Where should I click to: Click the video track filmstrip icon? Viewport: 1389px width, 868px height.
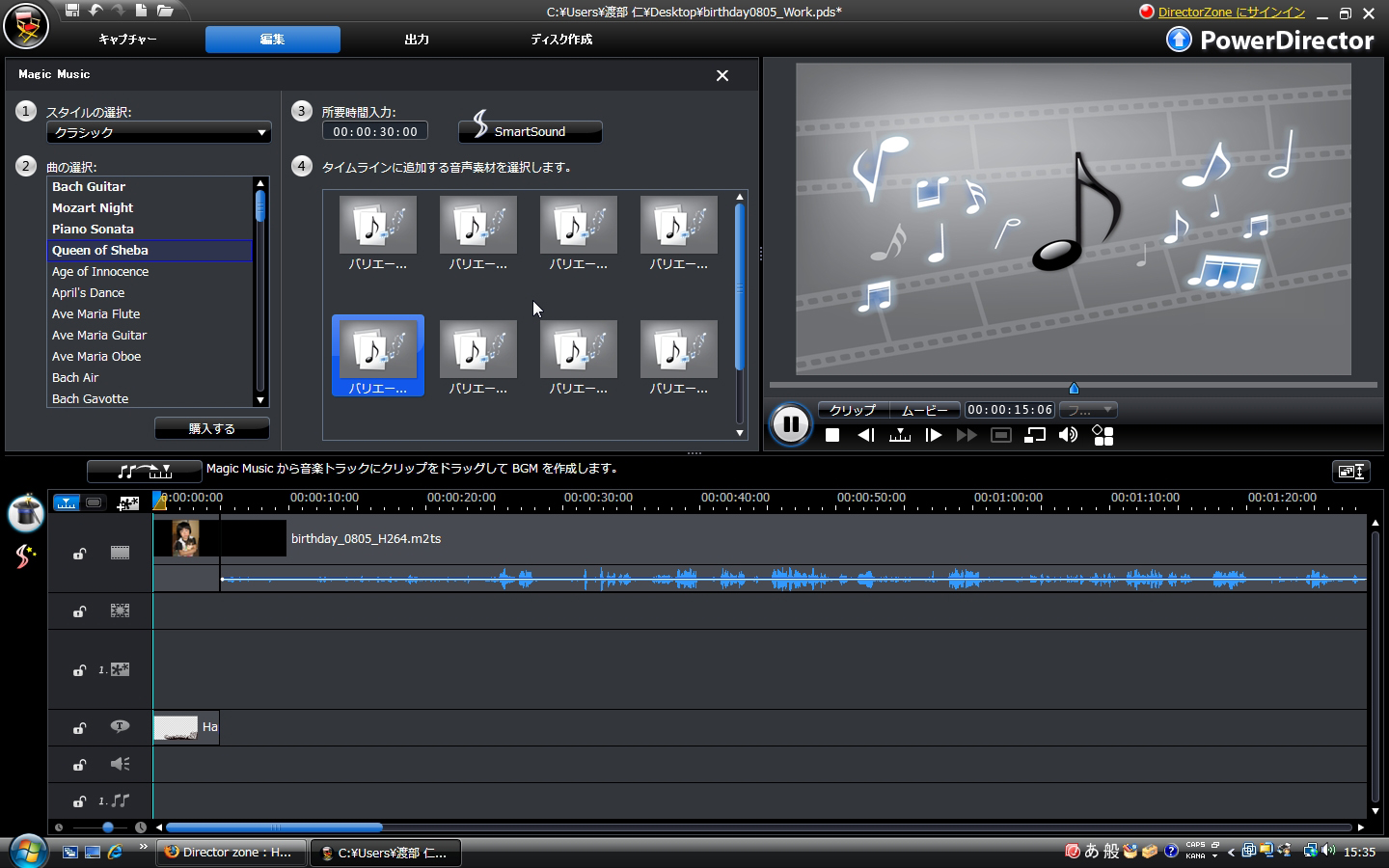coord(120,553)
